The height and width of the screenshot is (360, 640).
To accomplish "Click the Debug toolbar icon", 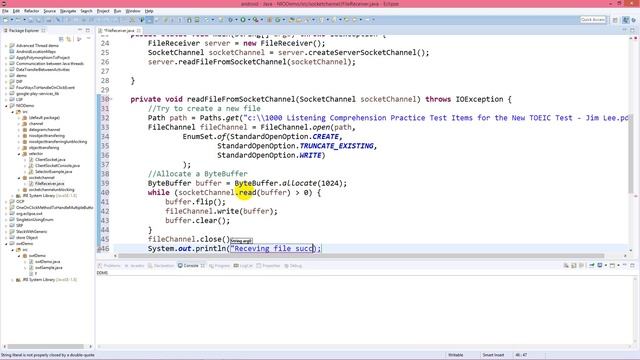I will click(x=231, y=20).
